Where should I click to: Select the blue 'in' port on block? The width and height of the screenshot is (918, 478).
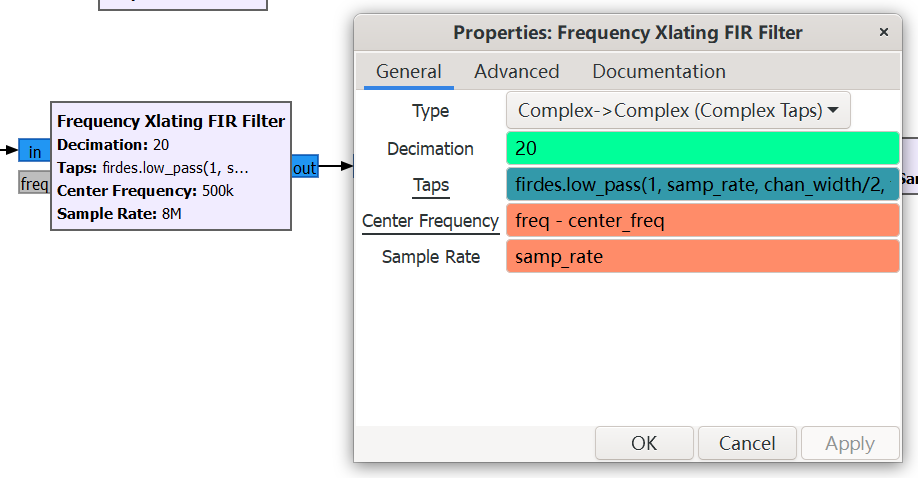pyautogui.click(x=34, y=152)
